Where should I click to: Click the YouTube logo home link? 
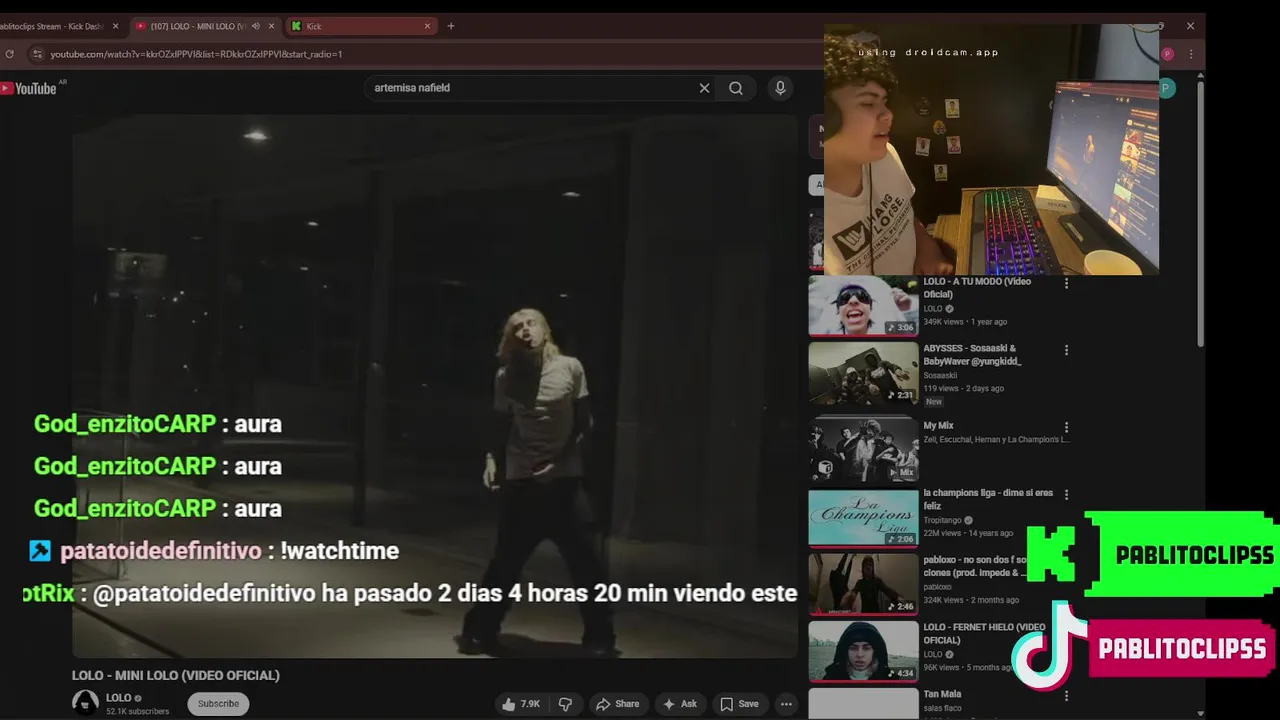(29, 88)
